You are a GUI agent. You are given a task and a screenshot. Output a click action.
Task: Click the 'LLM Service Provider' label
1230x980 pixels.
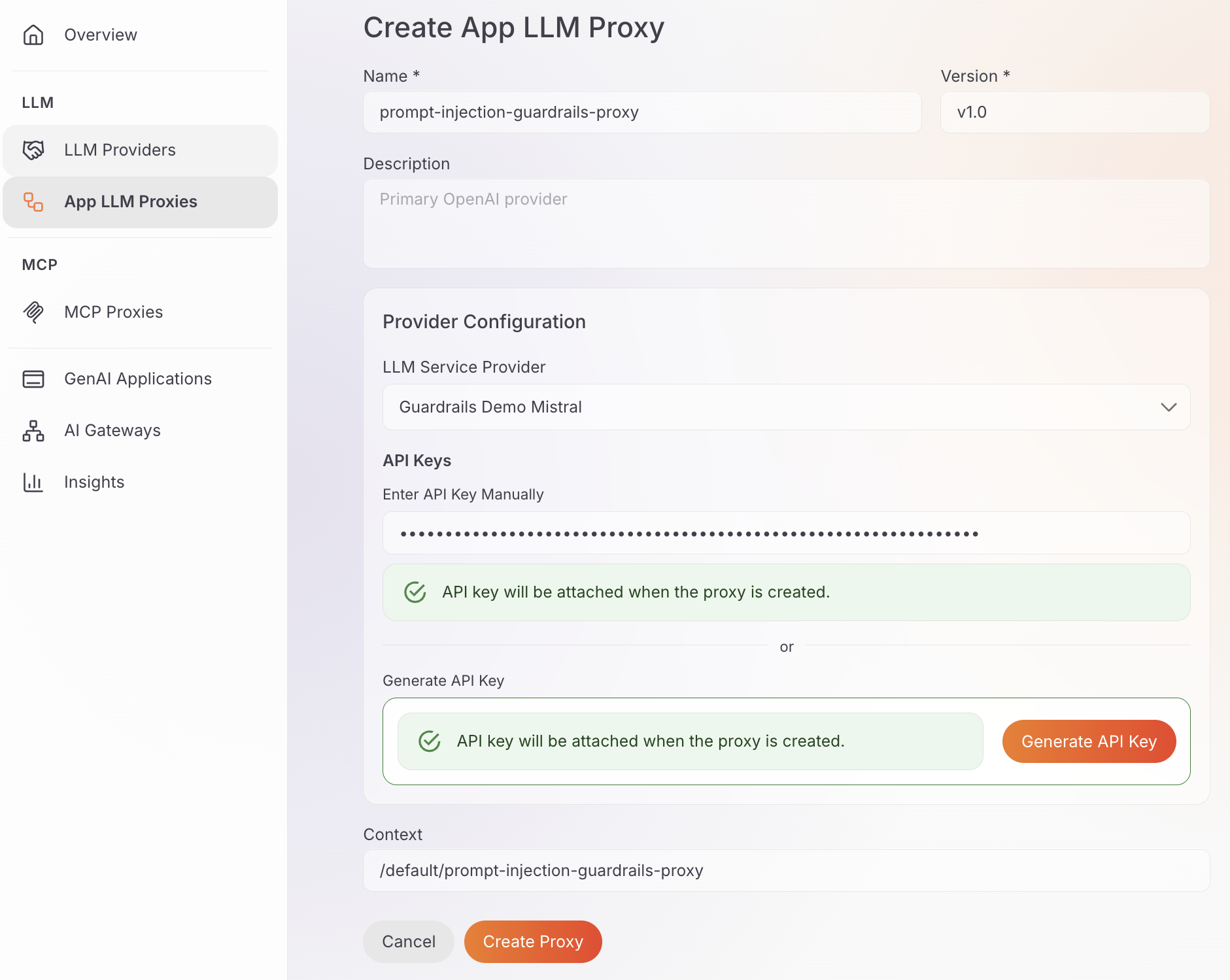point(464,367)
